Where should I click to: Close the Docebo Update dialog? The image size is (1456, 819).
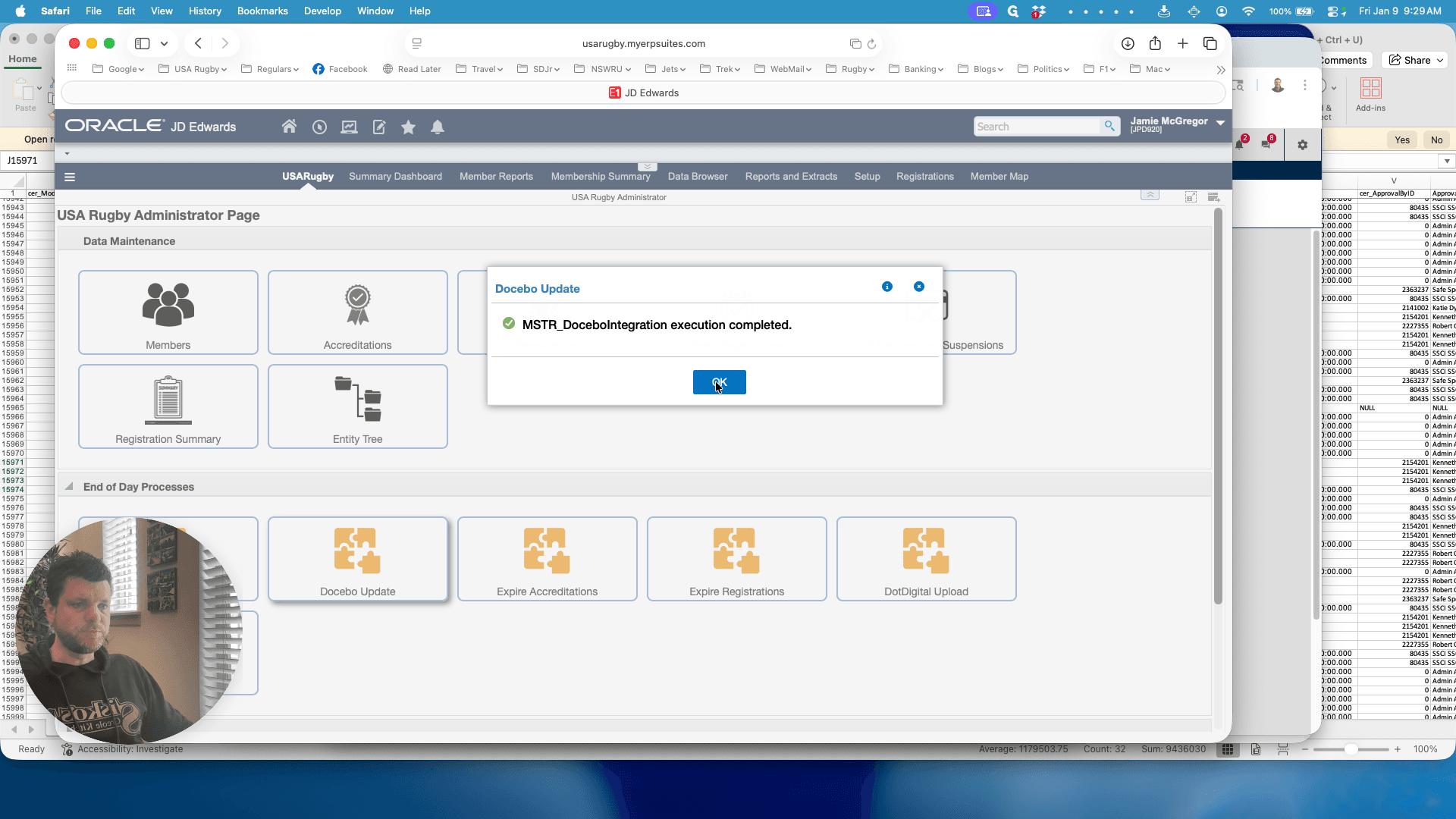point(919,287)
